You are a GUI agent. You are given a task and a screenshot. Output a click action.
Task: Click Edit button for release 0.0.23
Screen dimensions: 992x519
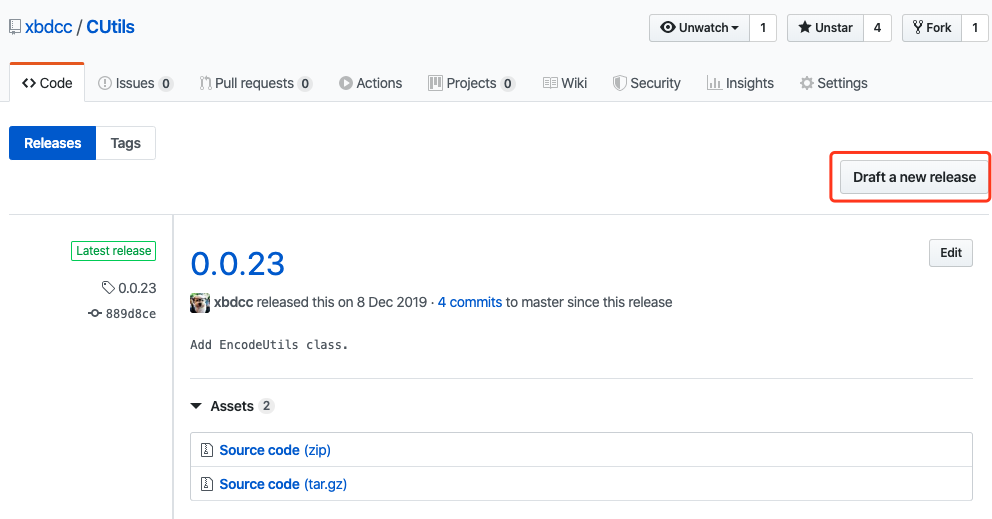click(x=950, y=253)
